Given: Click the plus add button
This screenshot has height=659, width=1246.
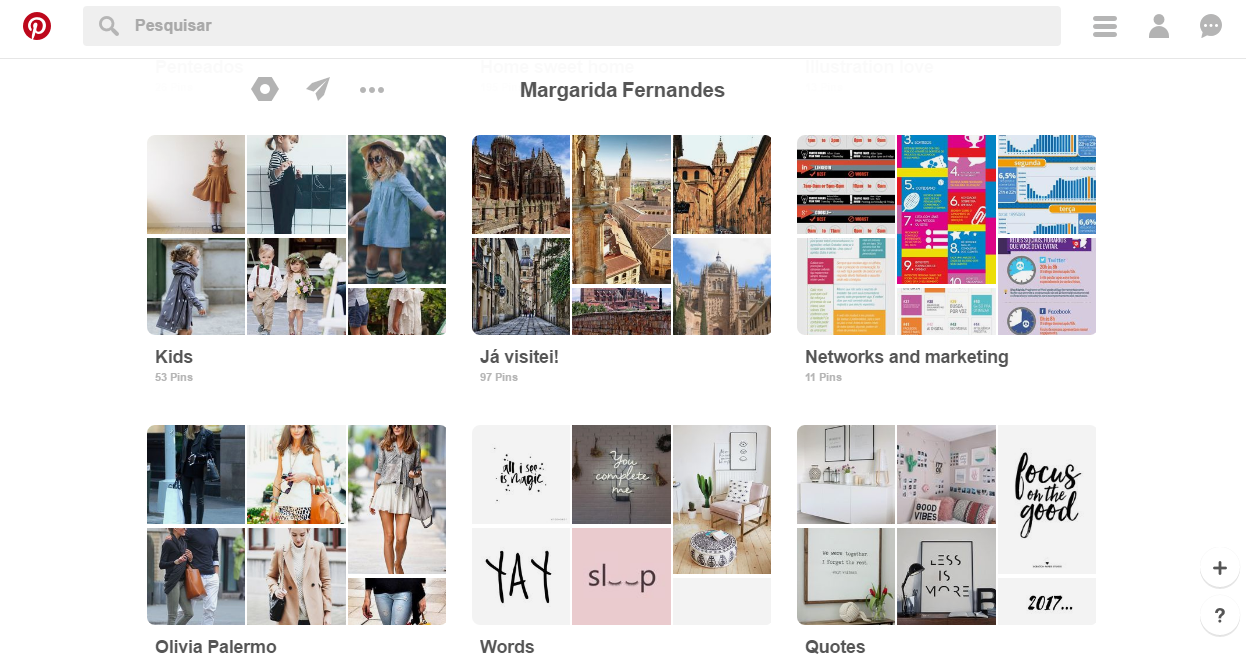Looking at the screenshot, I should [x=1219, y=569].
